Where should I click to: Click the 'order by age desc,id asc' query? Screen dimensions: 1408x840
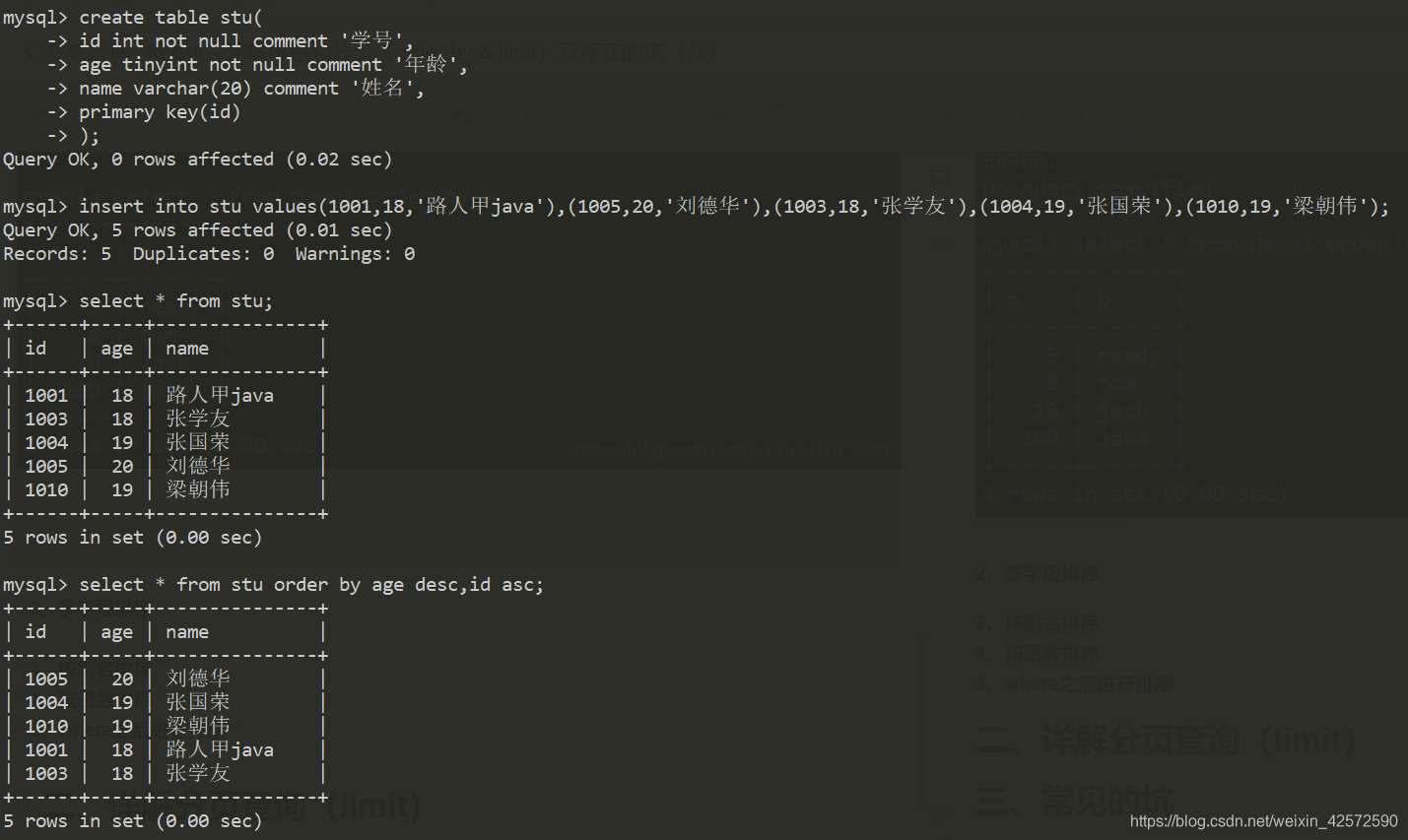point(310,585)
